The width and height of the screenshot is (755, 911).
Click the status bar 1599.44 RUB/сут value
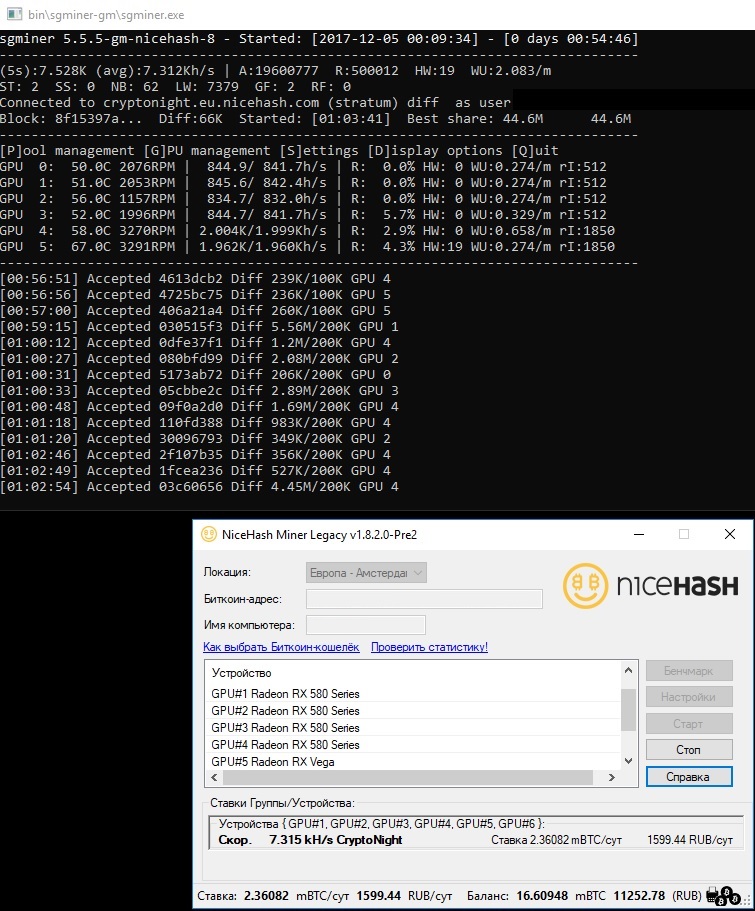[x=404, y=896]
